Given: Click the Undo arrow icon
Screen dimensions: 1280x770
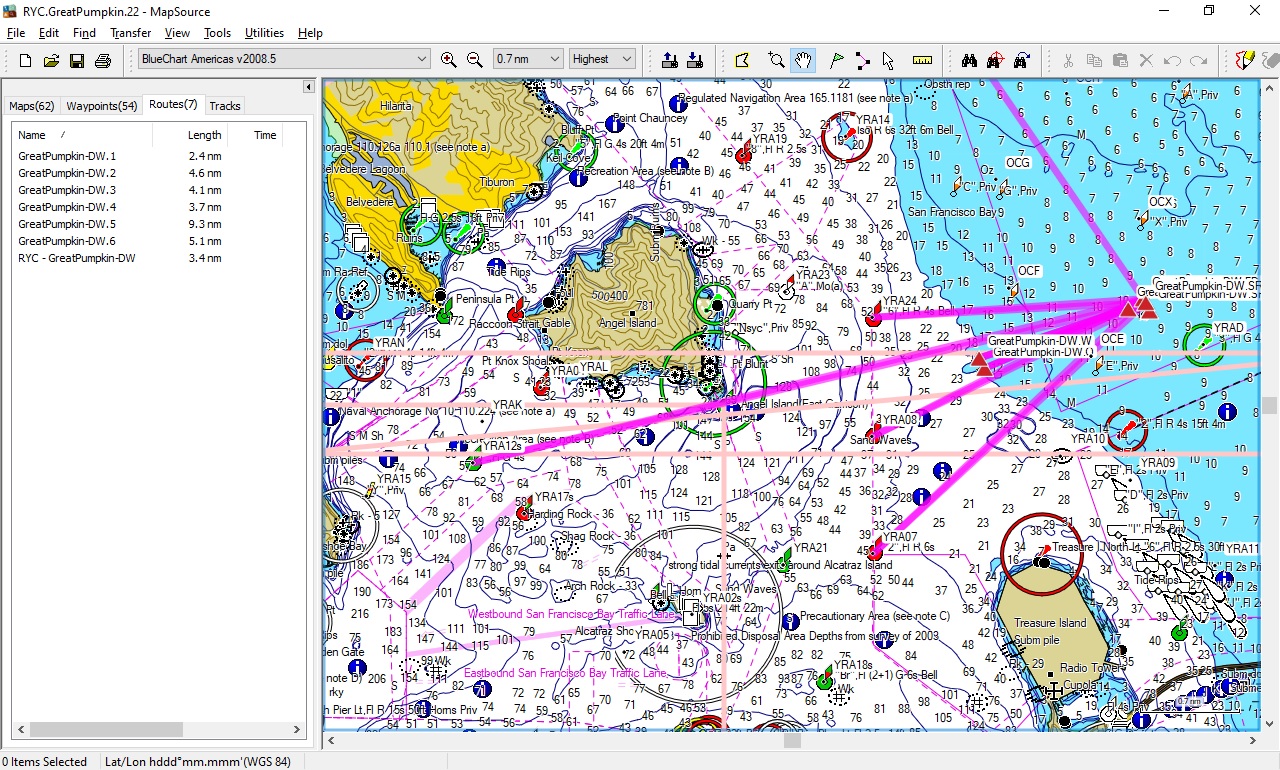Looking at the screenshot, I should coord(1172,60).
